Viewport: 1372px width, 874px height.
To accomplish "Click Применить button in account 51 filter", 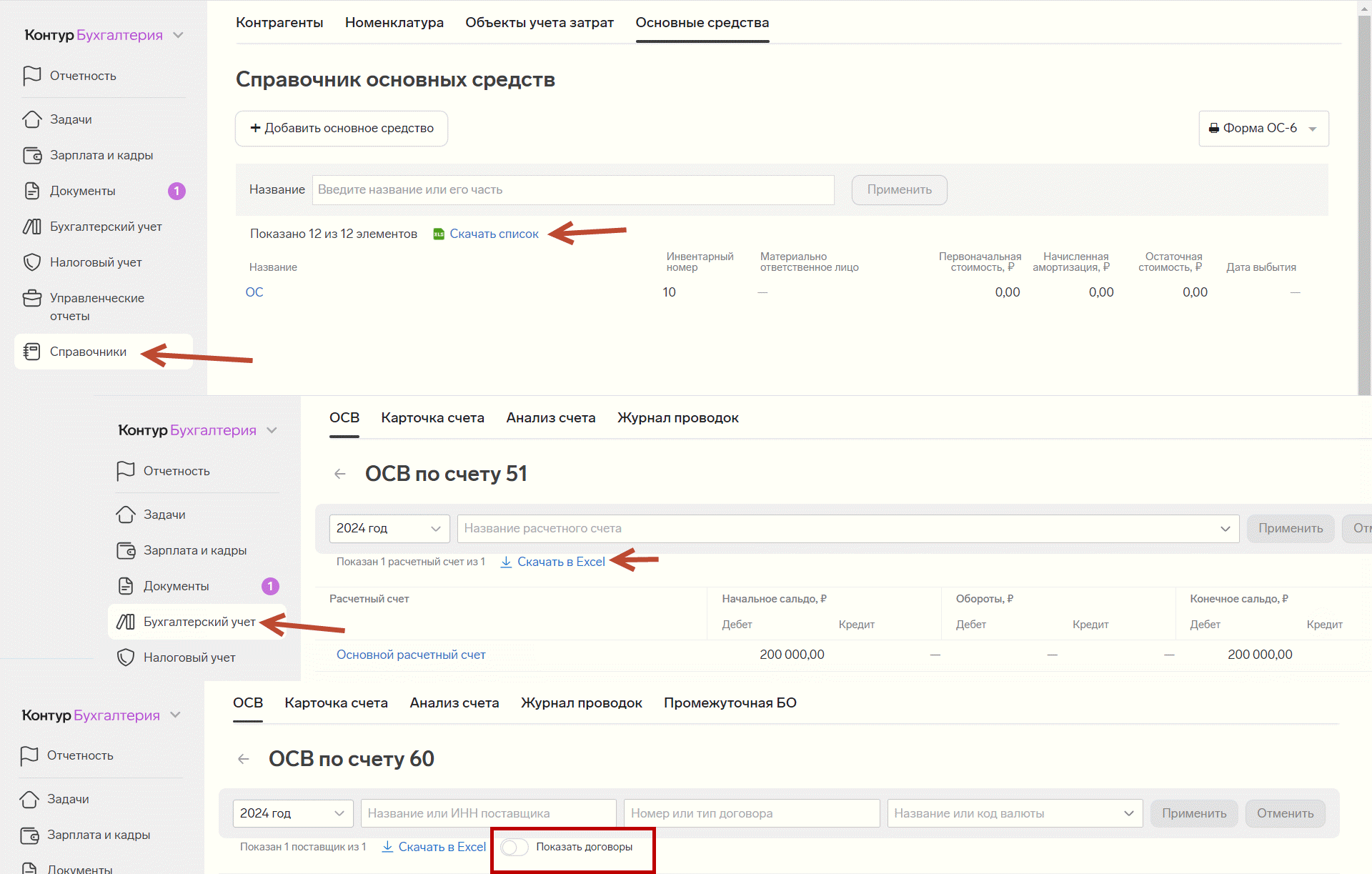I will coord(1291,529).
